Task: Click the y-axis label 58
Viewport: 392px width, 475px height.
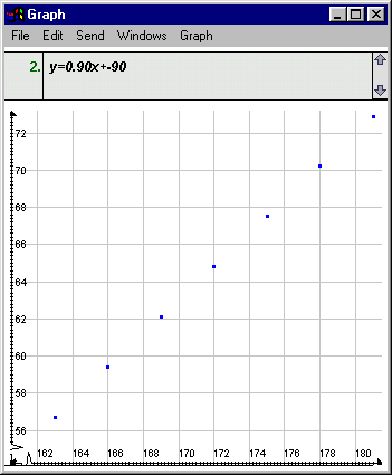Action: [x=21, y=393]
